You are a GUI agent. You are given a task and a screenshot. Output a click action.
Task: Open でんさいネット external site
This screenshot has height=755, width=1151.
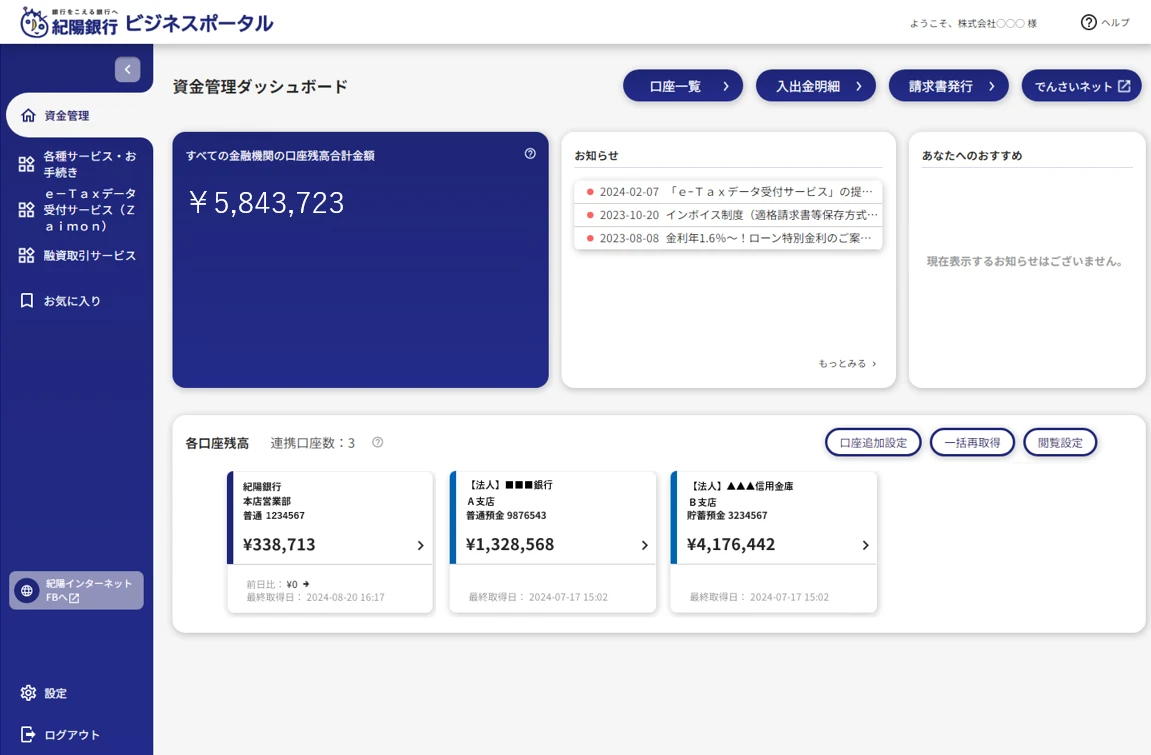tap(1081, 86)
